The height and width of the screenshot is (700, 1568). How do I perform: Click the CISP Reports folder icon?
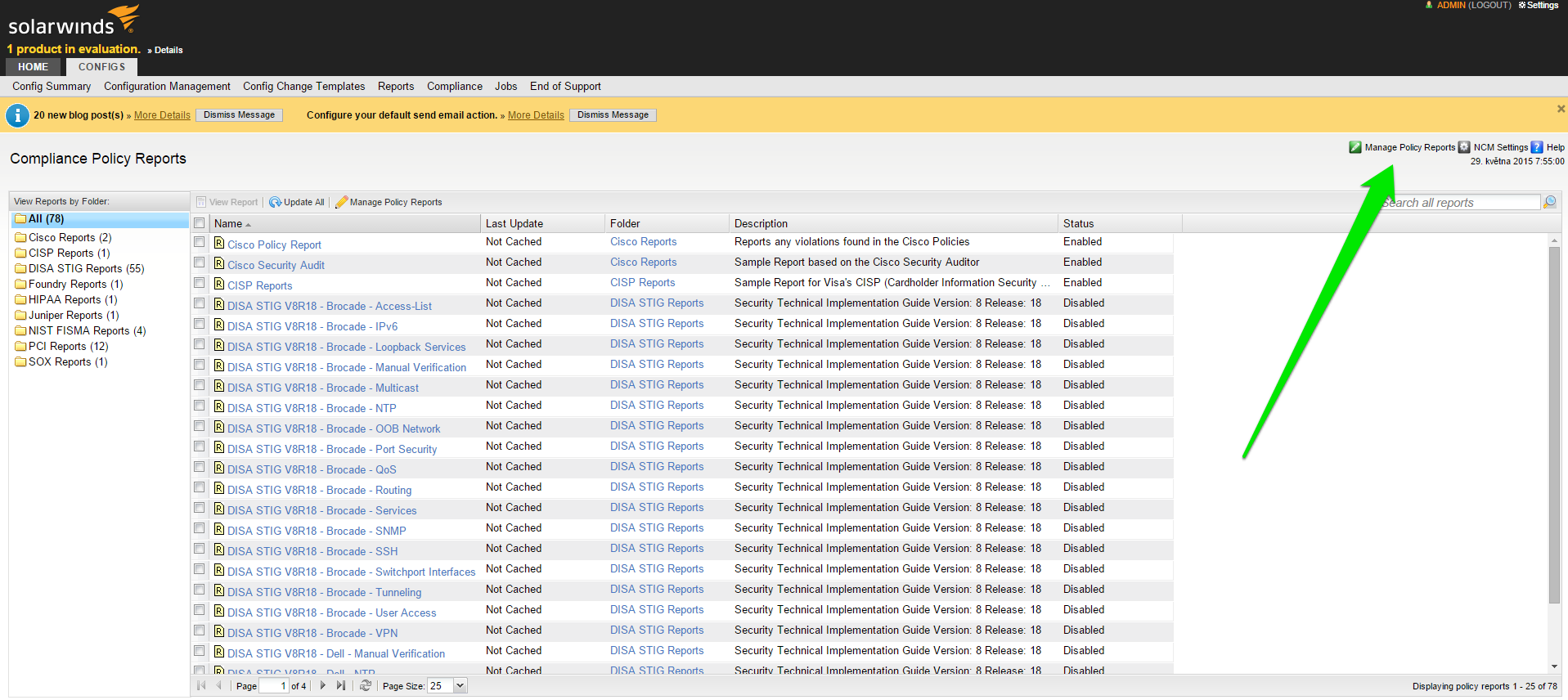click(20, 253)
